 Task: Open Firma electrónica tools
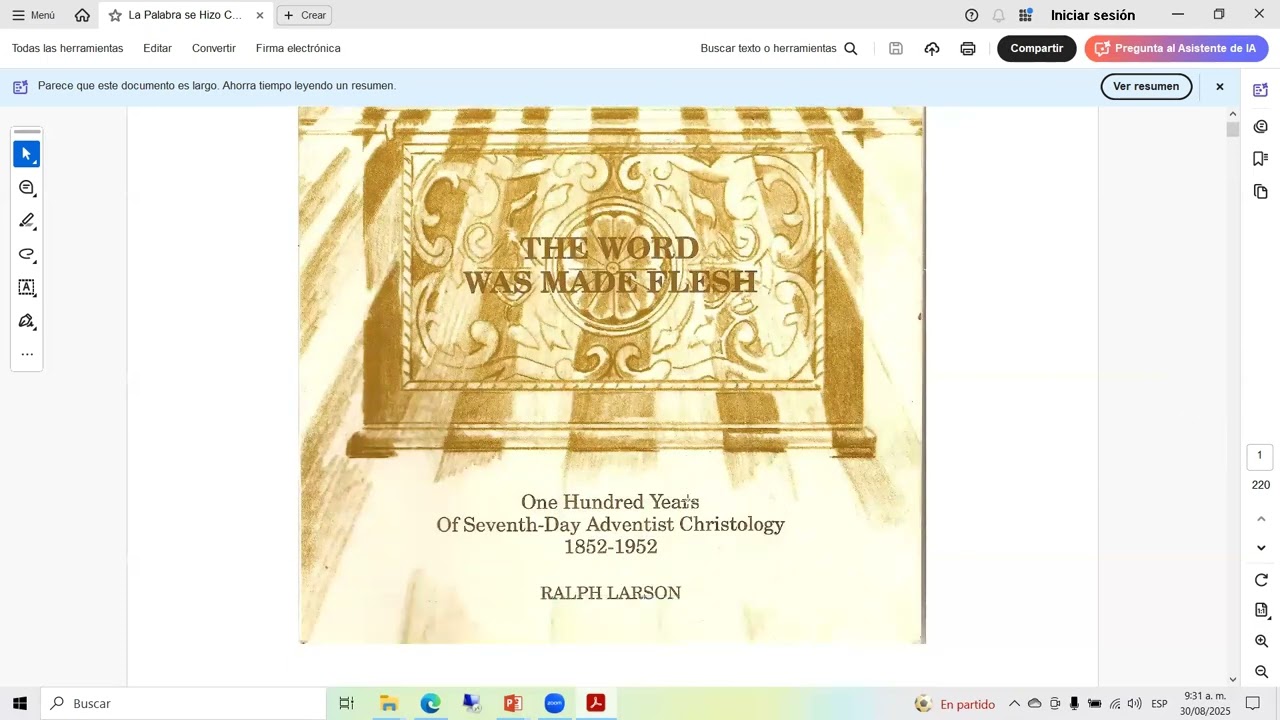[x=298, y=48]
